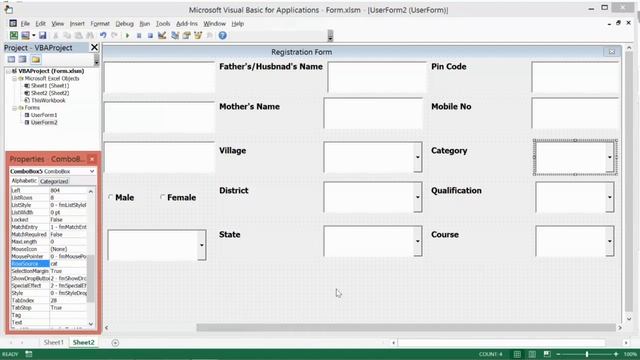The height and width of the screenshot is (360, 640).
Task: Open the Tools menu
Action: [163, 24]
